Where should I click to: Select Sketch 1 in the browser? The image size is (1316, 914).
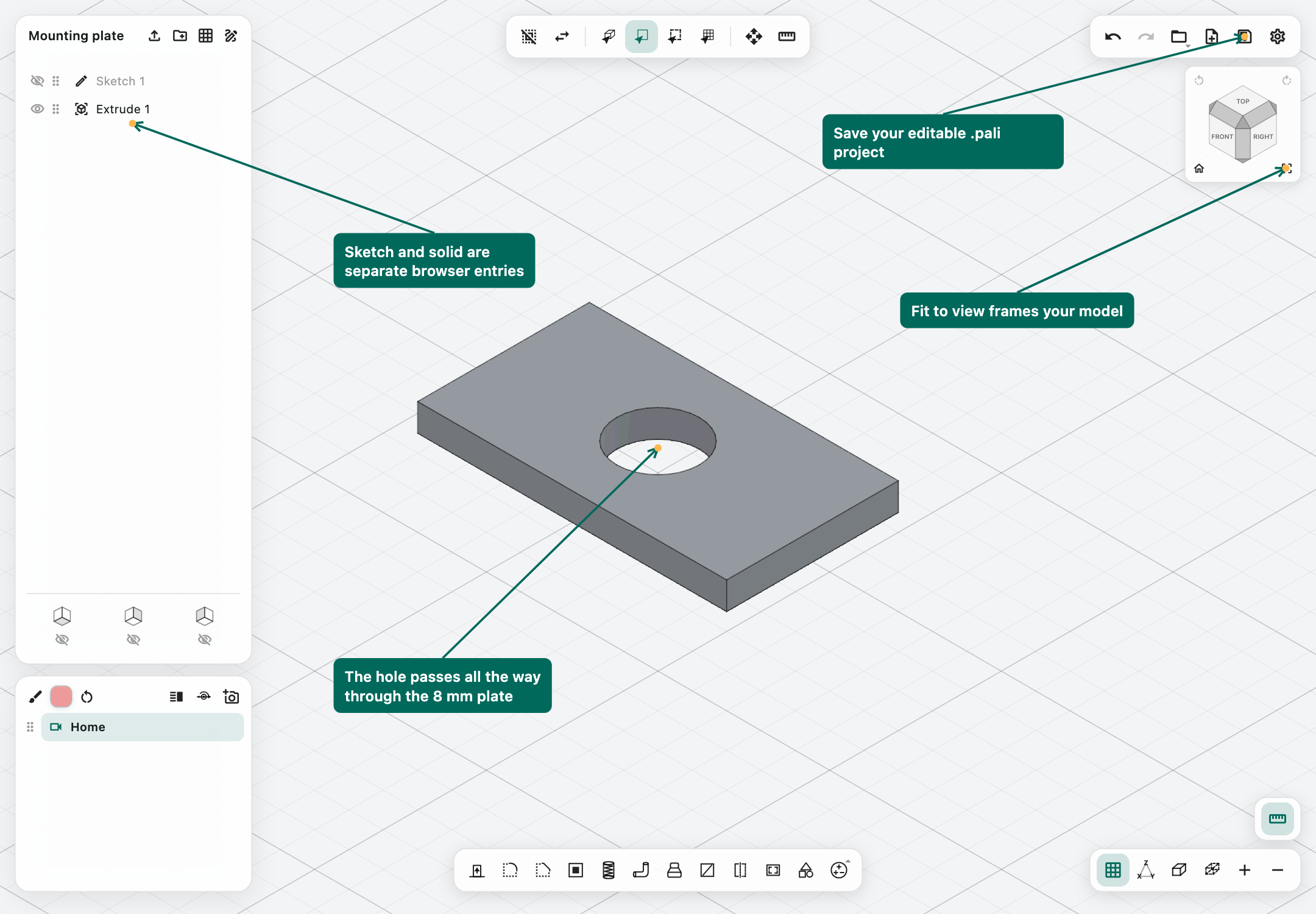coord(121,81)
